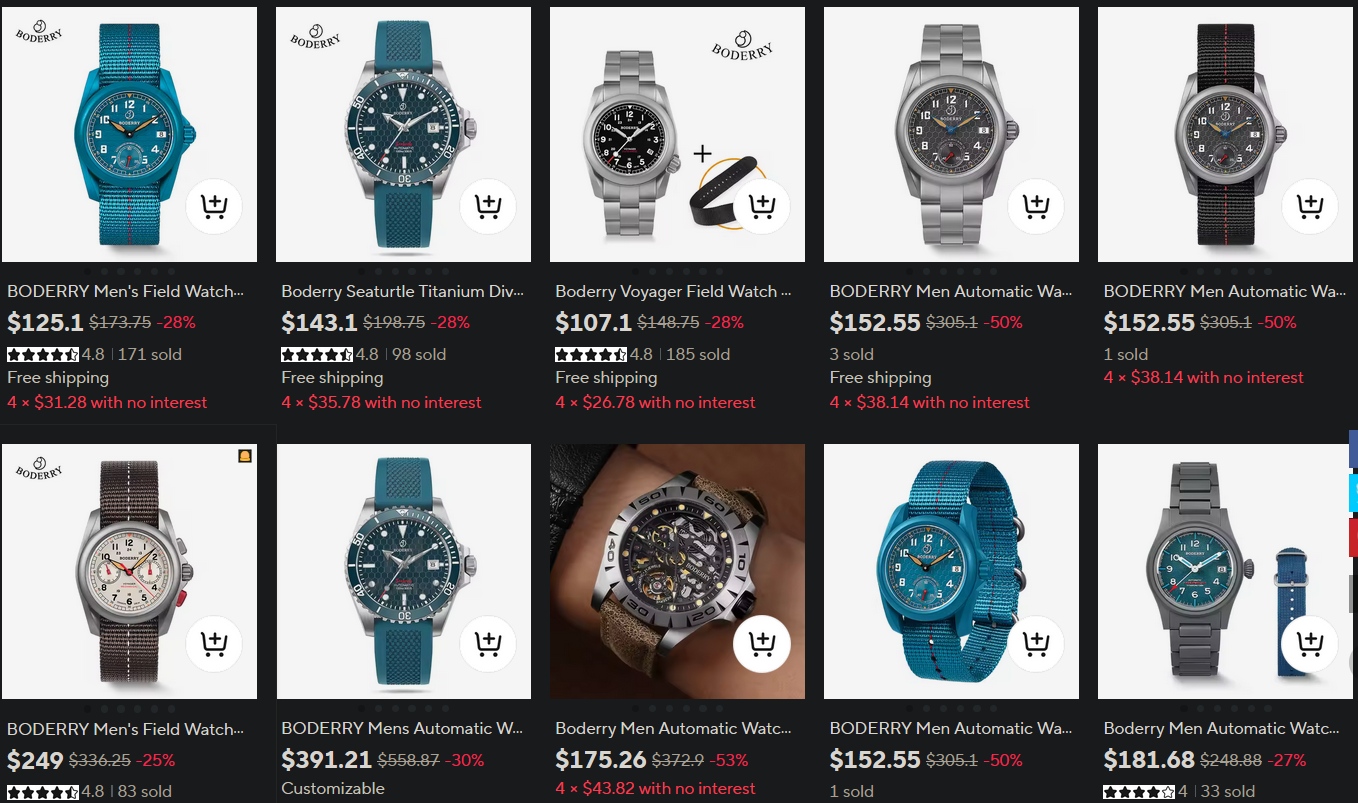Add the first $152.55 steel bracelet watch to cart
This screenshot has height=803, width=1358.
pos(1036,207)
